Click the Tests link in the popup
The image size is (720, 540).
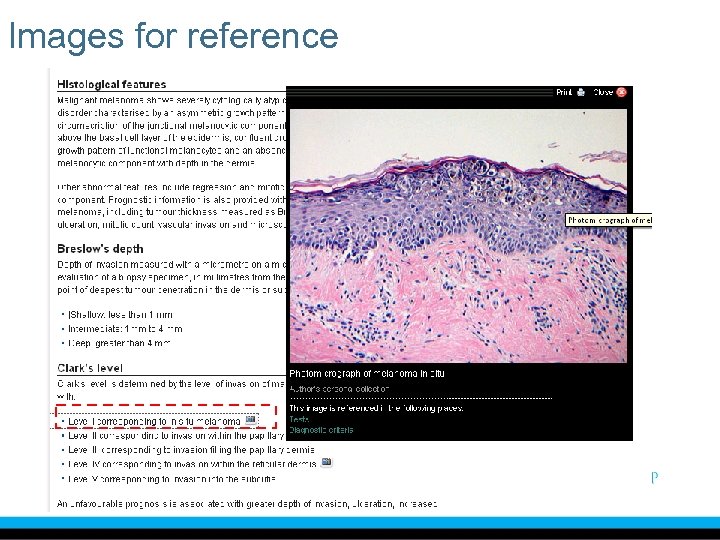tap(299, 419)
